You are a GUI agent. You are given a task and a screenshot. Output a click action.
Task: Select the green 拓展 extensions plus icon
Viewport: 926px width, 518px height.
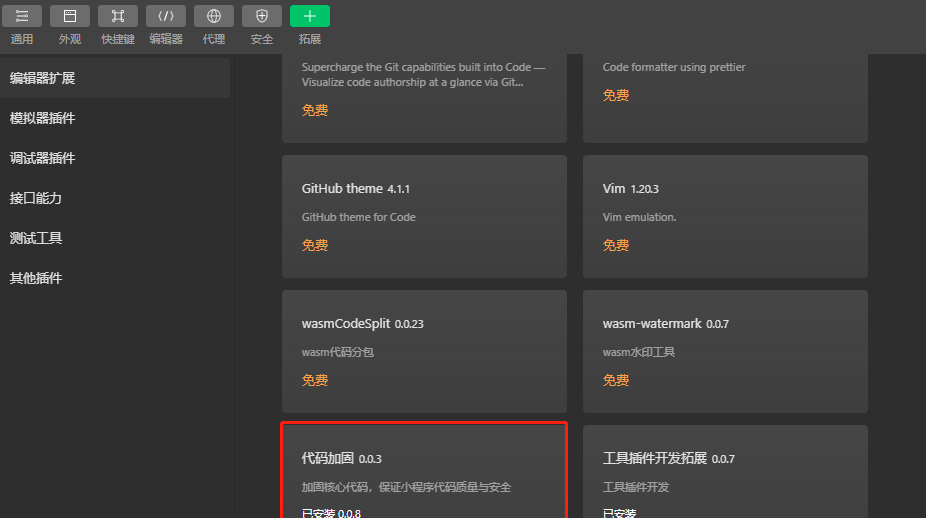(x=309, y=16)
